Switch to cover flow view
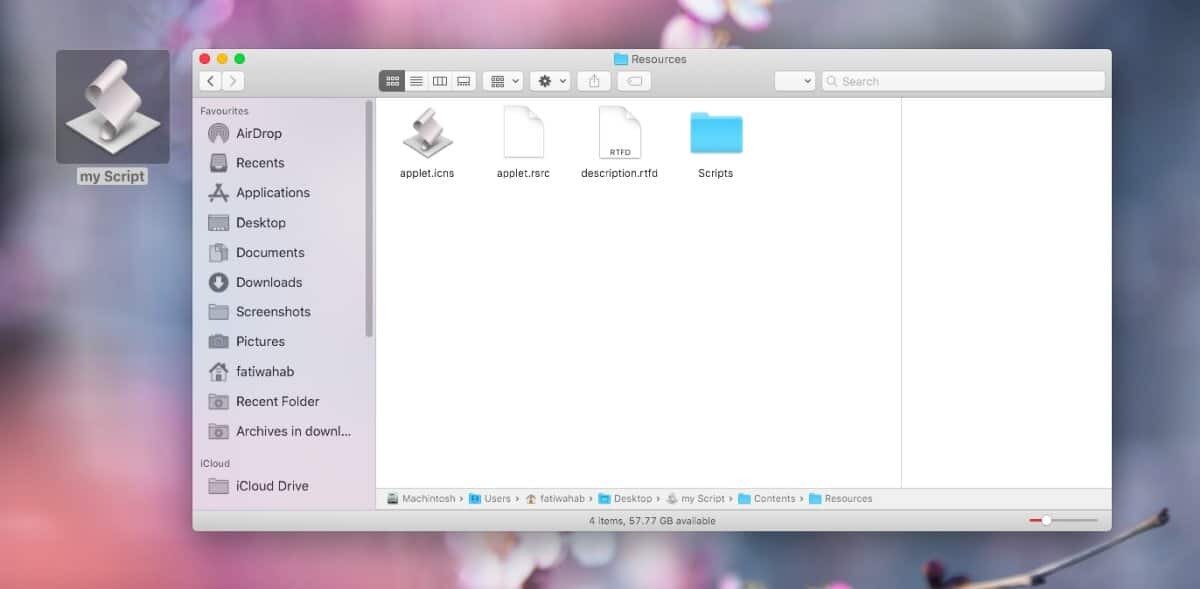The image size is (1200, 589). coord(462,81)
